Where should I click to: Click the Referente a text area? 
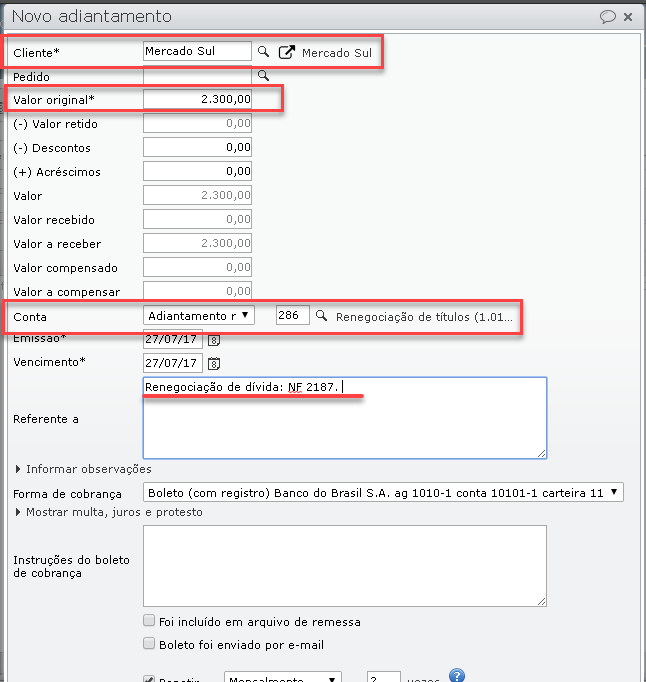(x=345, y=418)
